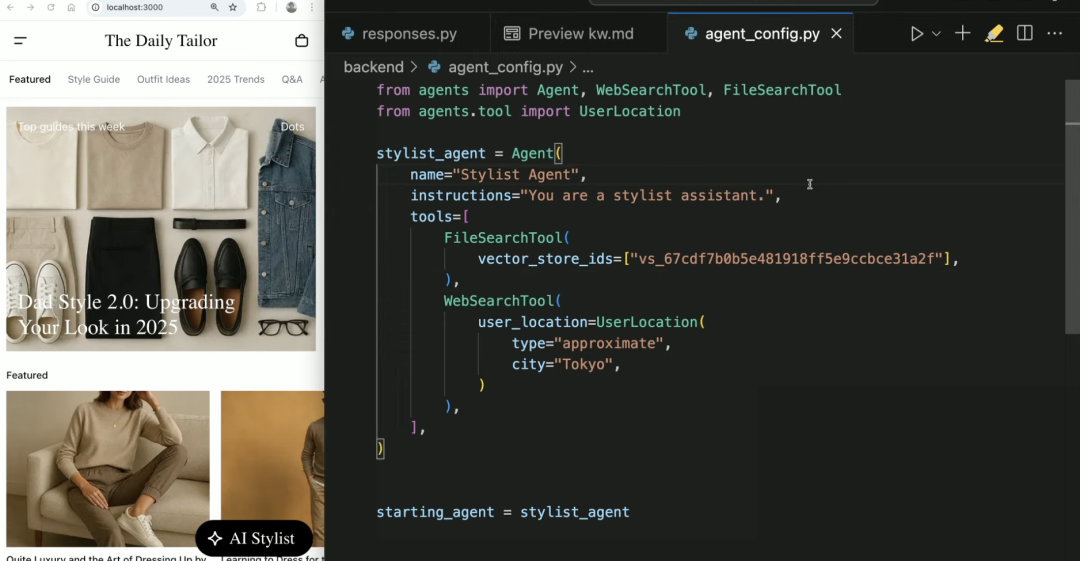
Task: Open the editor More Actions ellipsis
Action: click(1055, 34)
